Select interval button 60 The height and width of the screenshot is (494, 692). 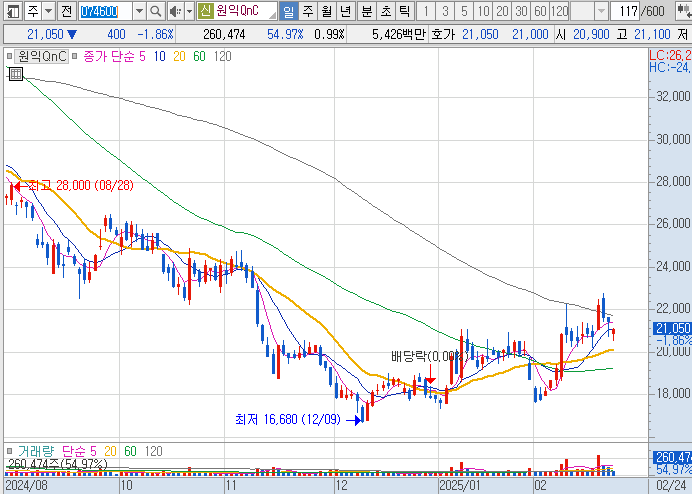click(x=540, y=11)
